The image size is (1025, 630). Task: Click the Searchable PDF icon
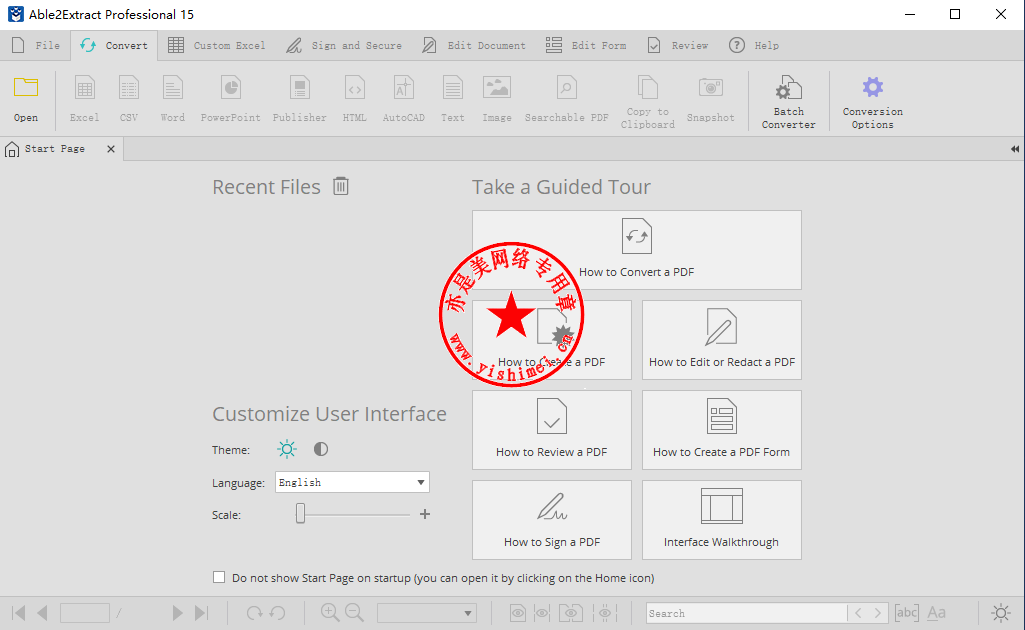click(x=566, y=88)
